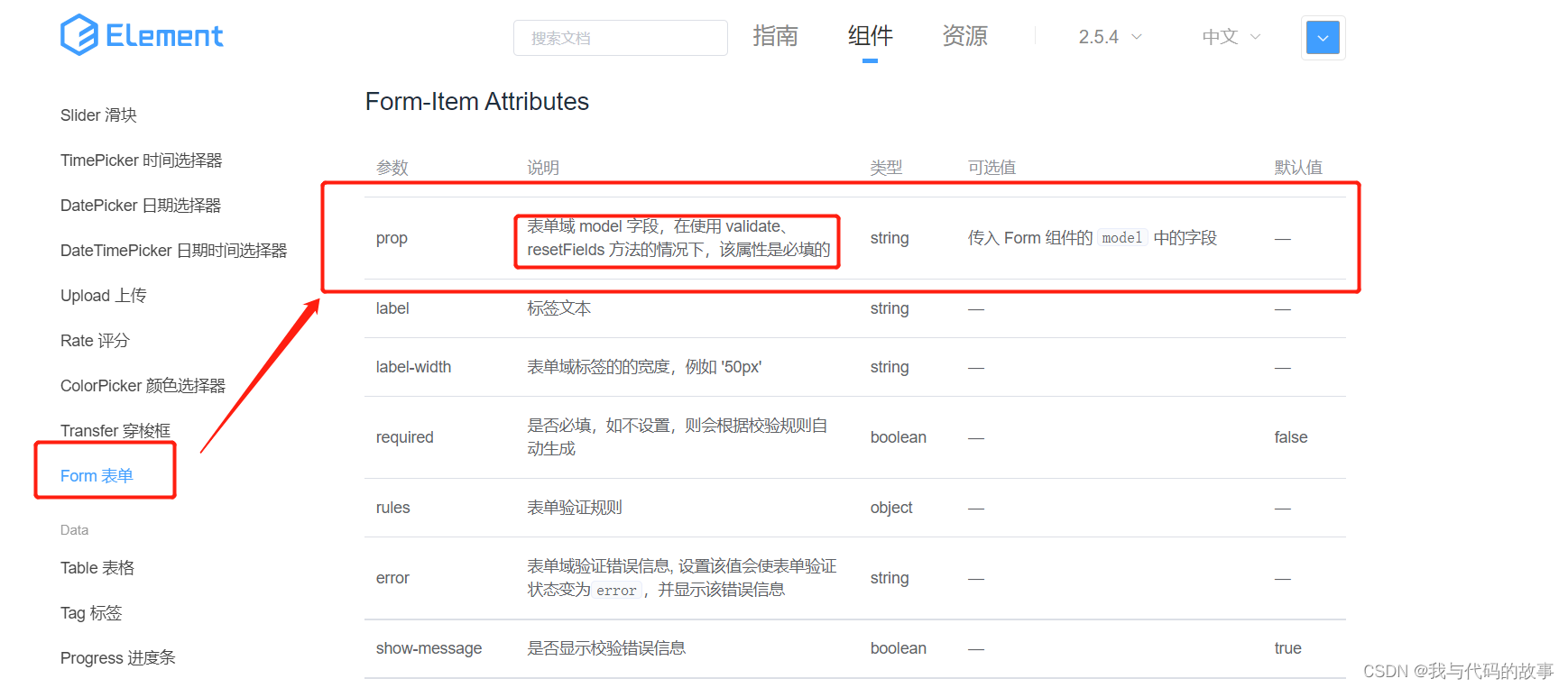
Task: Go to DatePicker 日期选择器 page
Action: point(141,206)
